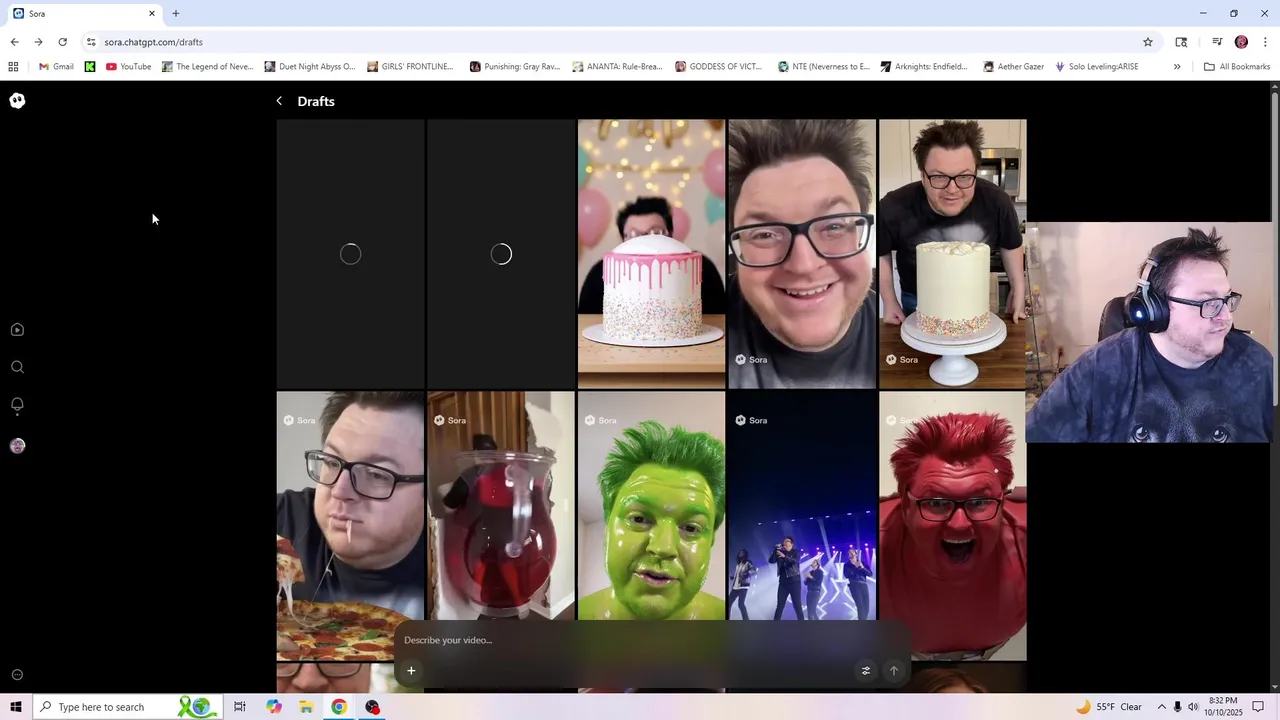Open the Chrome profile avatar

point(1241,42)
